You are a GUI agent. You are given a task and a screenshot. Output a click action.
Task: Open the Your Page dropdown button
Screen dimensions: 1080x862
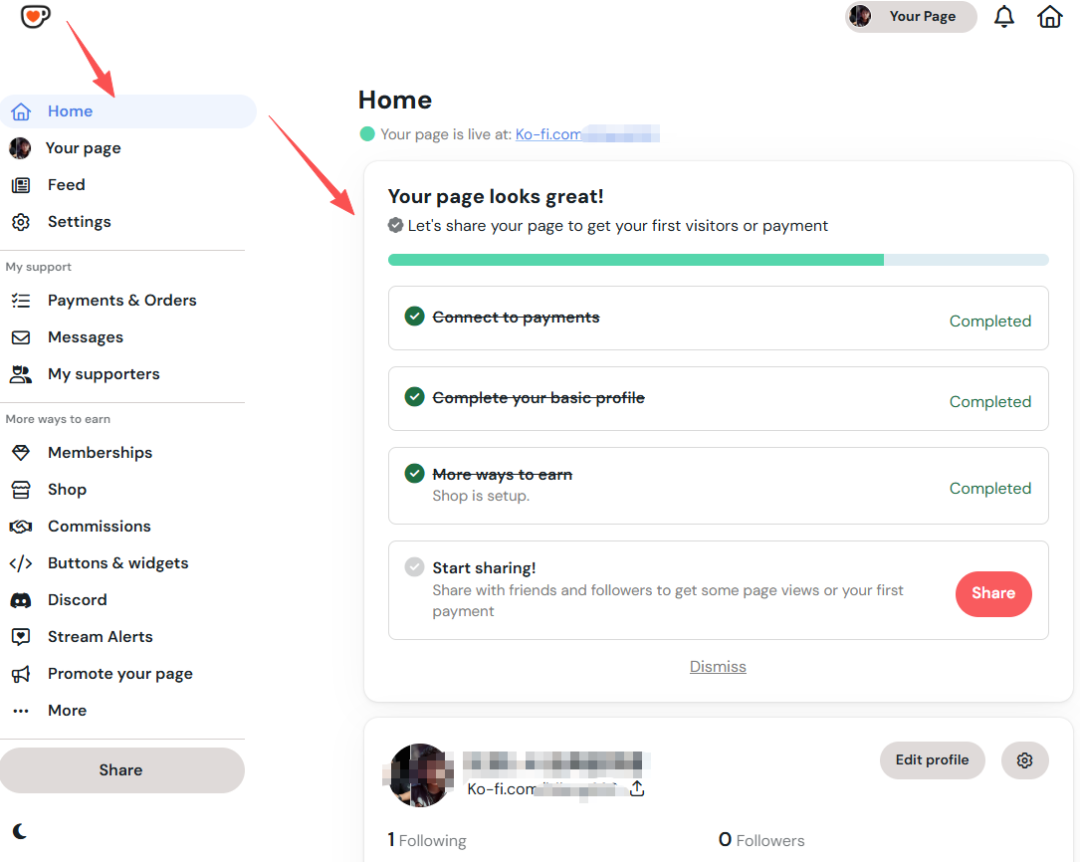tap(910, 17)
